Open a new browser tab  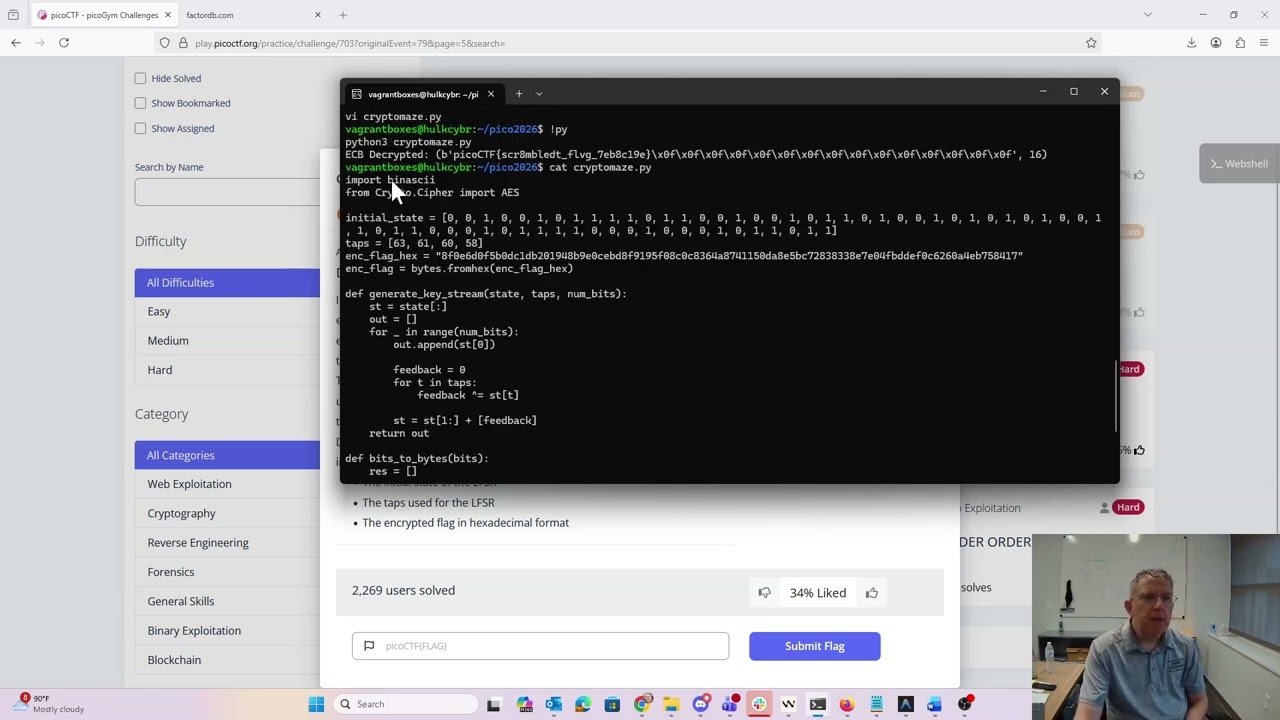[x=343, y=15]
